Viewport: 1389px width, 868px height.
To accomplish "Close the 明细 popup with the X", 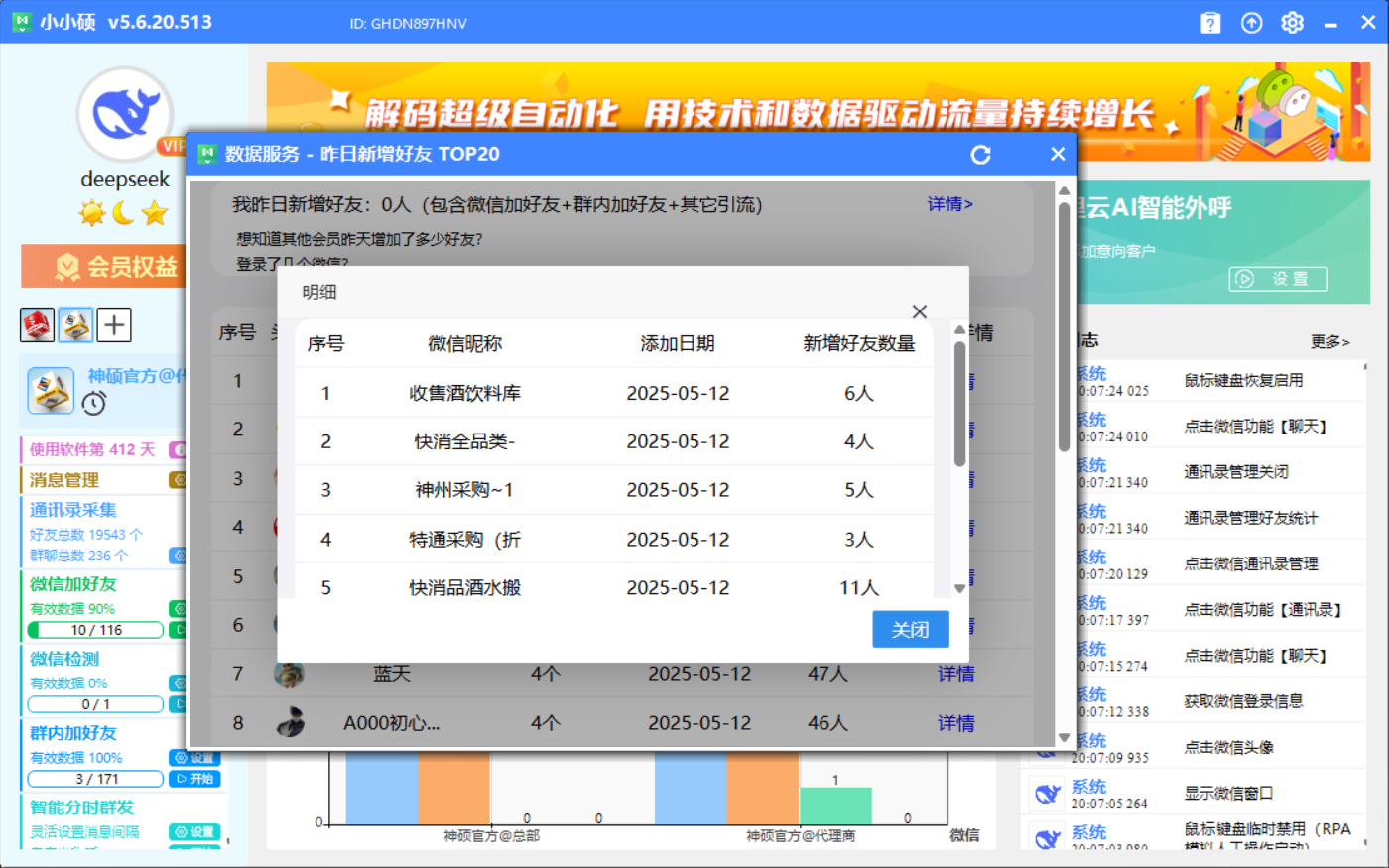I will coord(920,311).
